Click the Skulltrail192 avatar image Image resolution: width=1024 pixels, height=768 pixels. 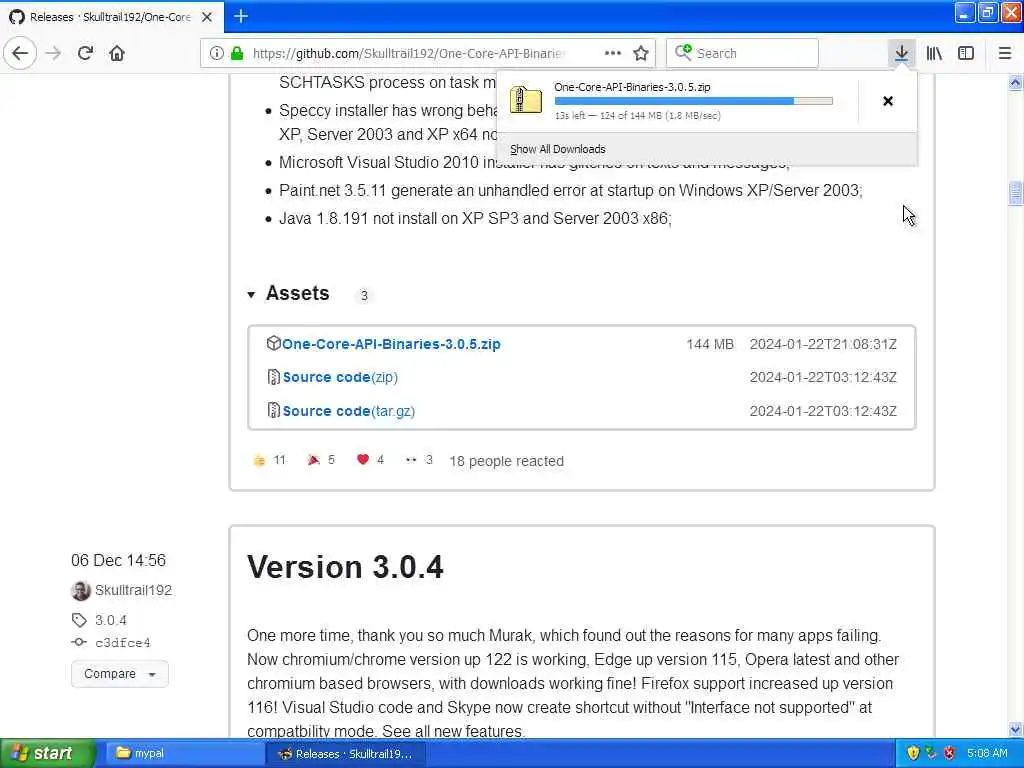80,590
